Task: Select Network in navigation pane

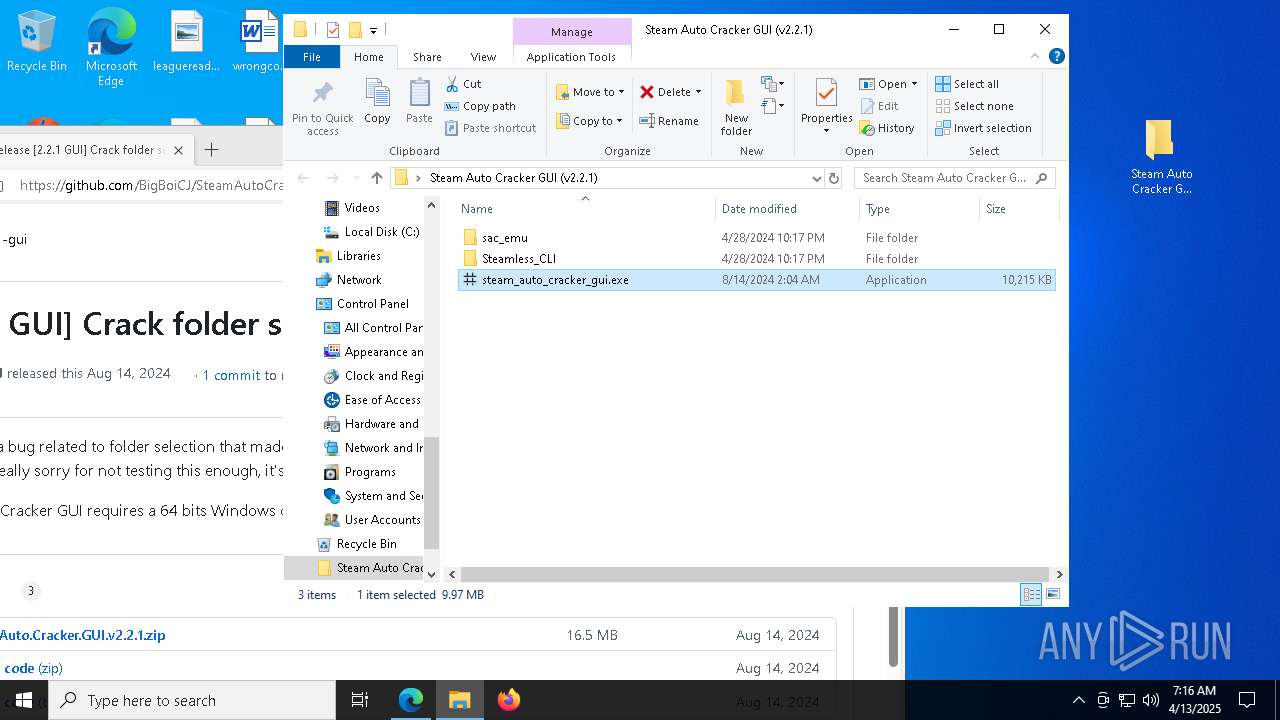Action: 358,280
